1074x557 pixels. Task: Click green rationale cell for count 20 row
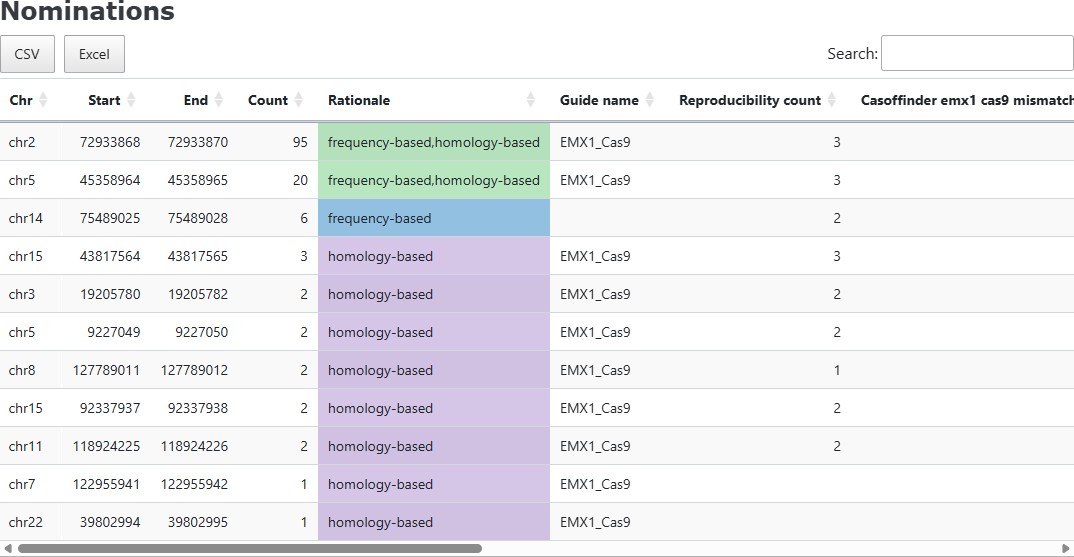click(434, 180)
